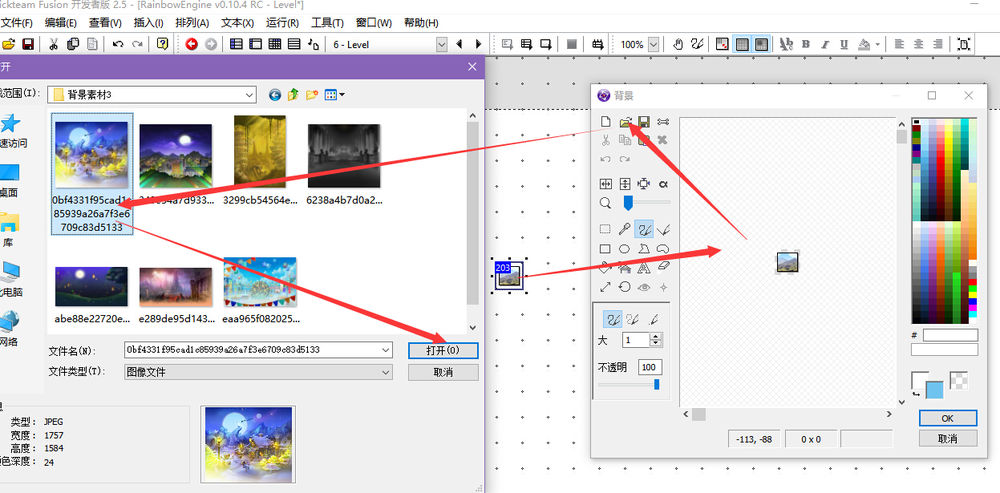Click the Alpha channel icon

663,184
